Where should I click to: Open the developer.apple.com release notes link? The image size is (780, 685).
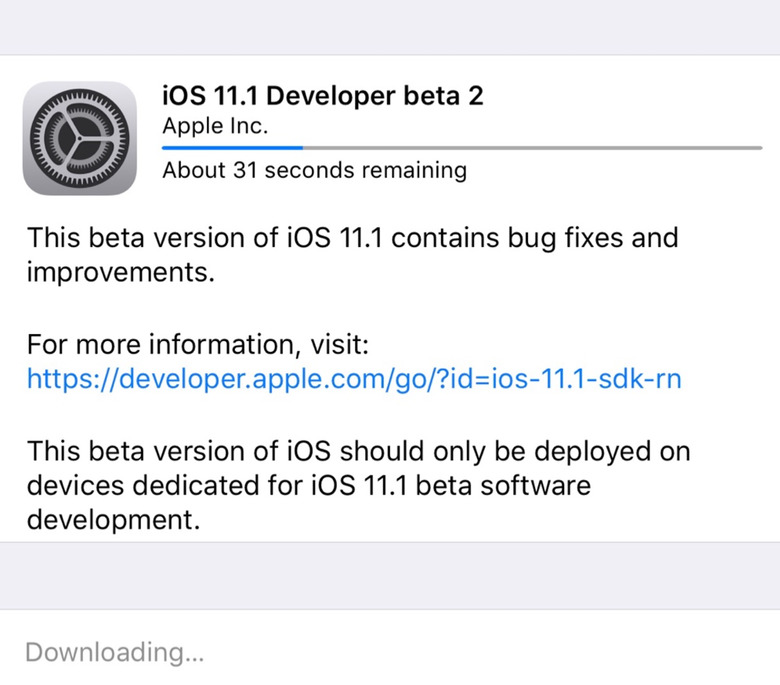coord(354,379)
